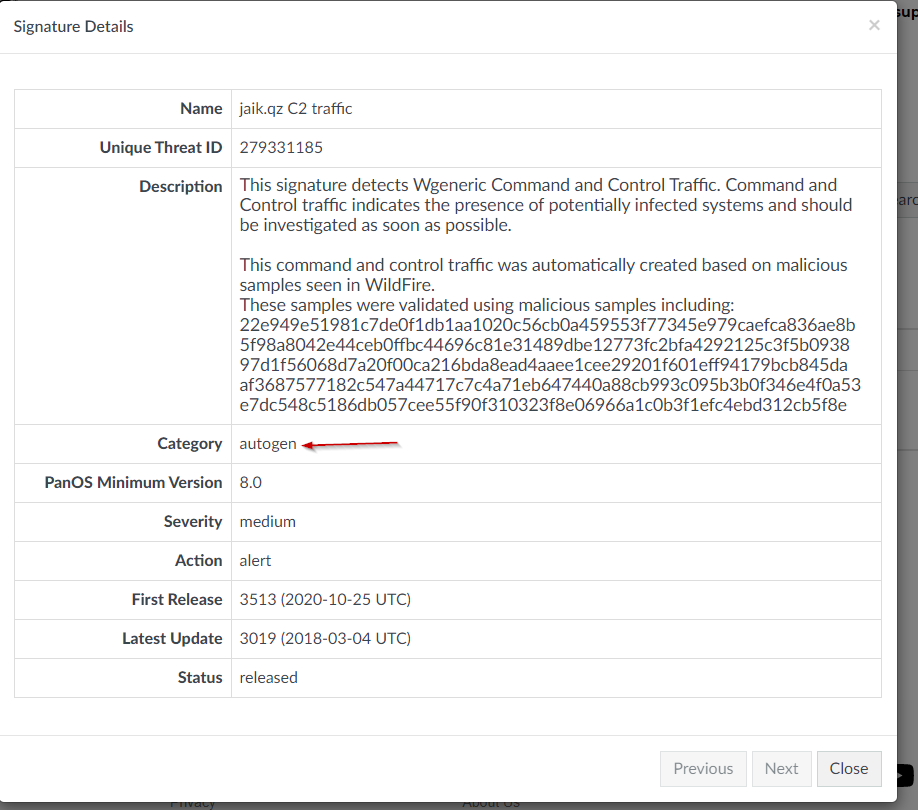Select the Unique Threat ID value 279331185
This screenshot has height=810, width=918.
pos(281,148)
